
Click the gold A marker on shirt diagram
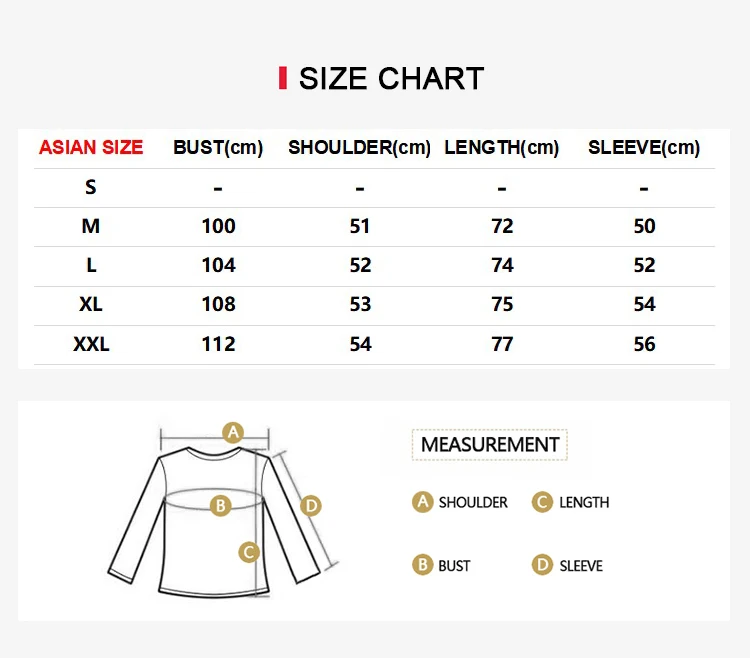(233, 432)
